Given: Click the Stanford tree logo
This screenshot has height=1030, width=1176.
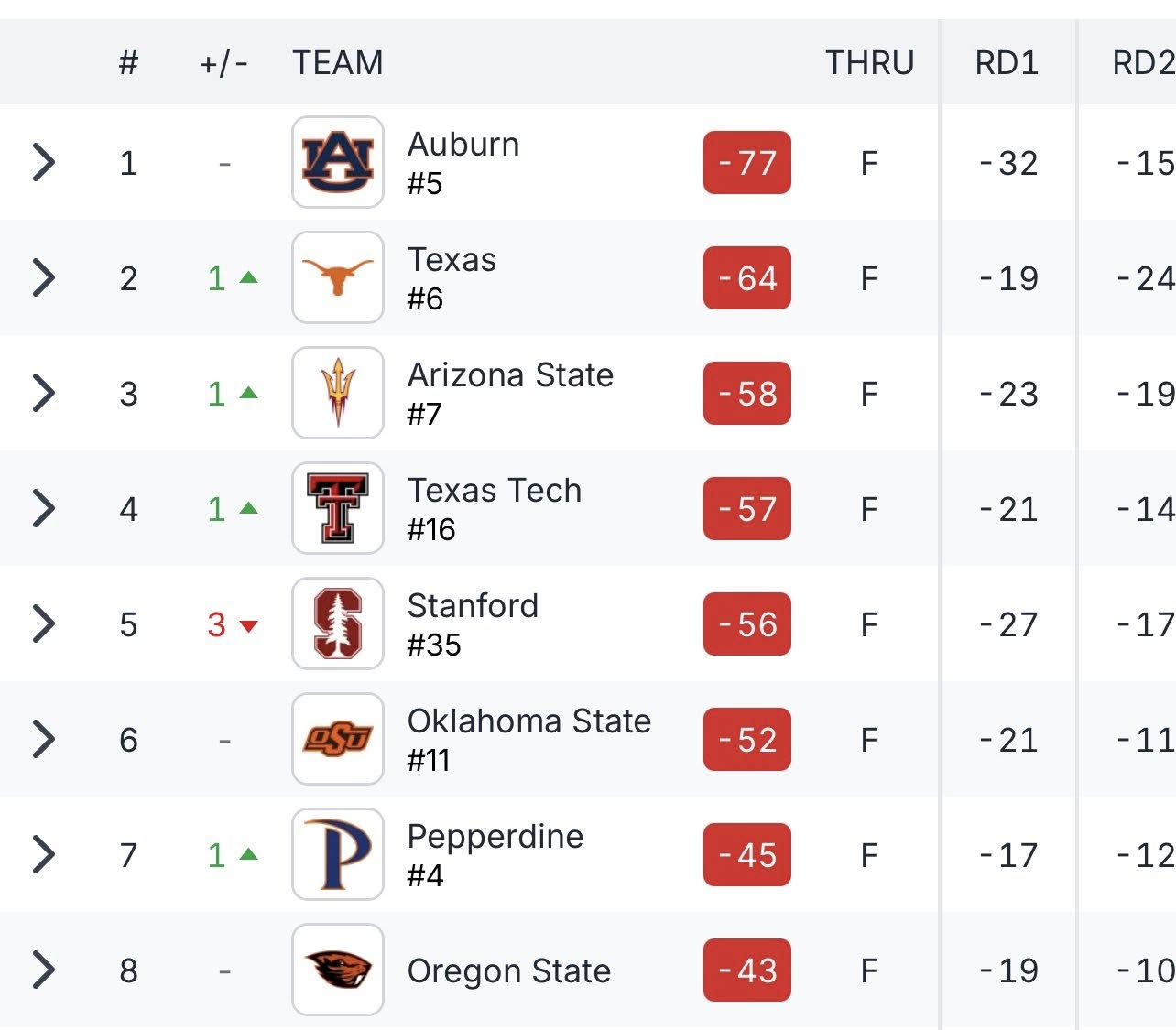Looking at the screenshot, I should (337, 623).
